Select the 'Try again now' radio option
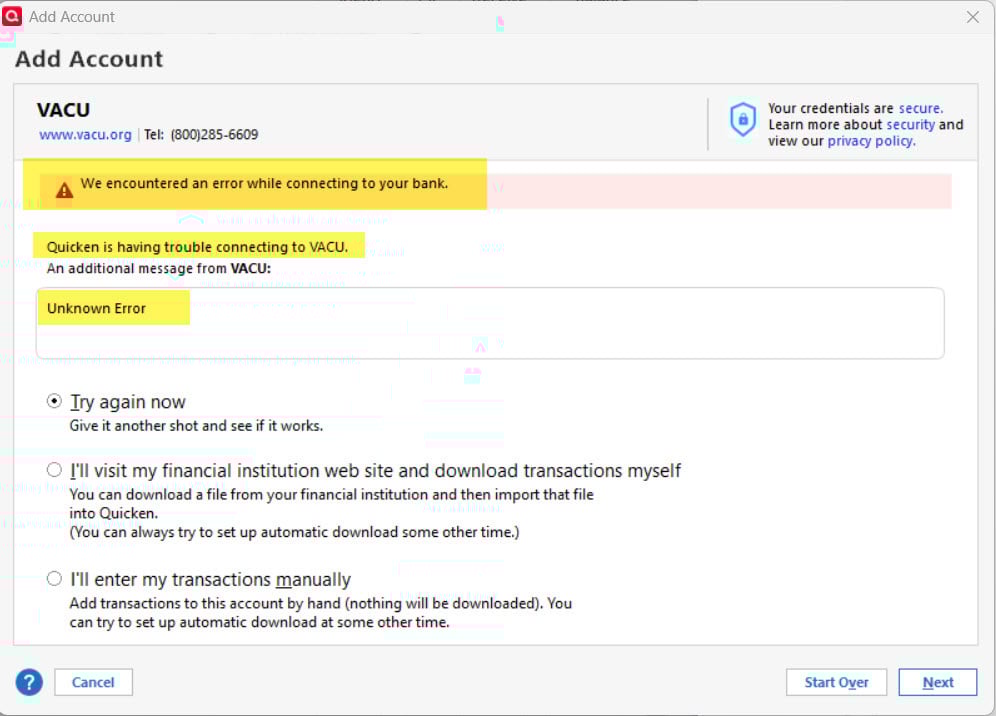Viewport: 996px width, 716px height. coord(55,401)
